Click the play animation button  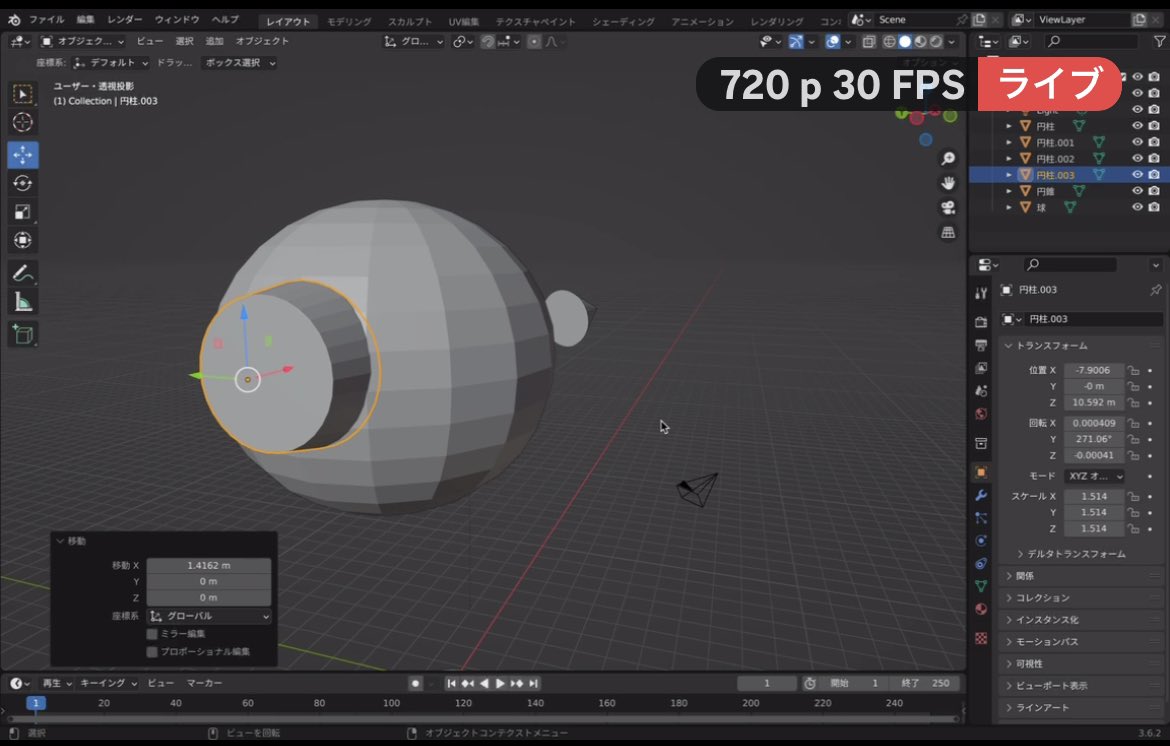click(x=500, y=683)
